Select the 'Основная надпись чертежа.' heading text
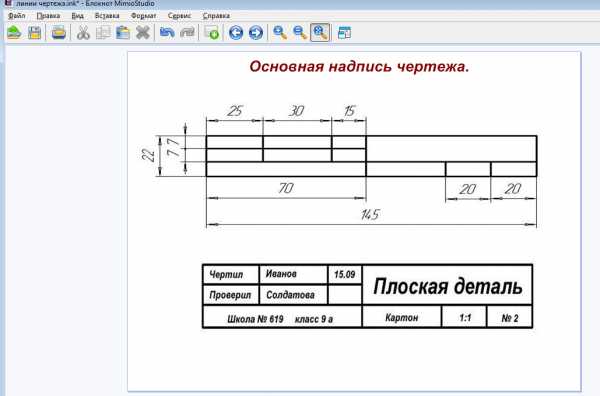The height and width of the screenshot is (396, 600). tap(359, 67)
